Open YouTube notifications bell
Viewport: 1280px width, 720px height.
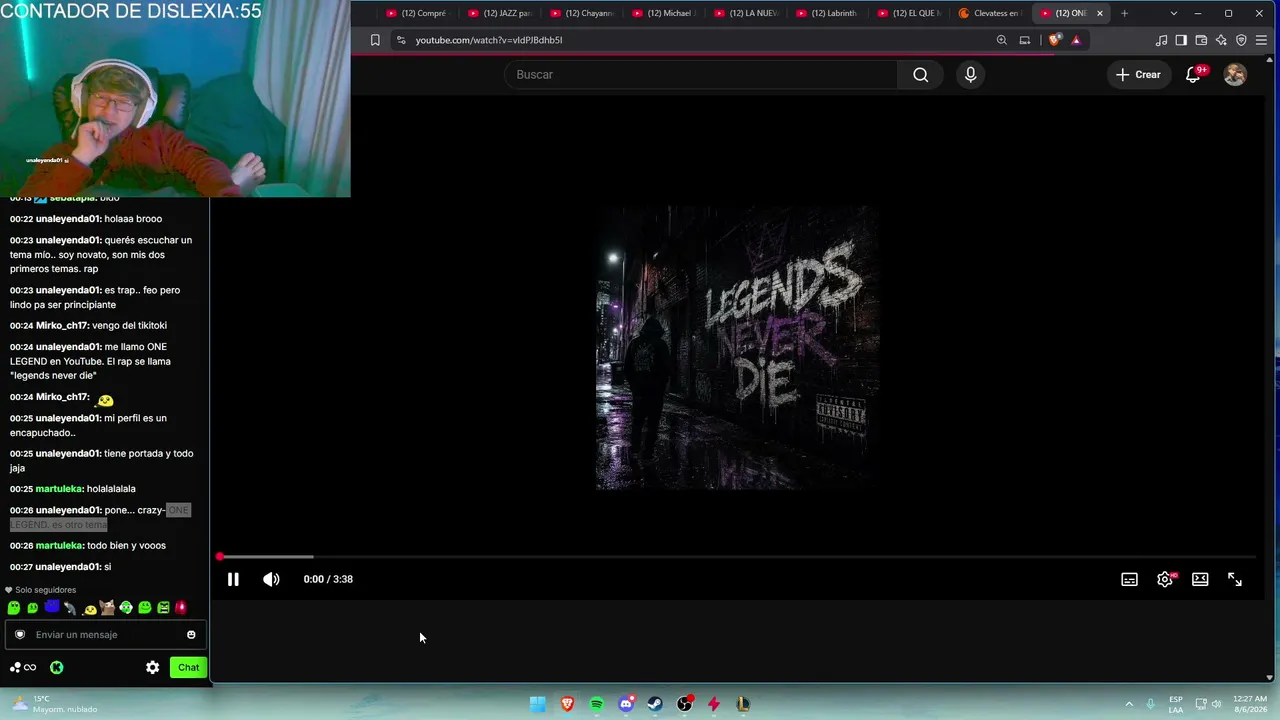pyautogui.click(x=1193, y=74)
